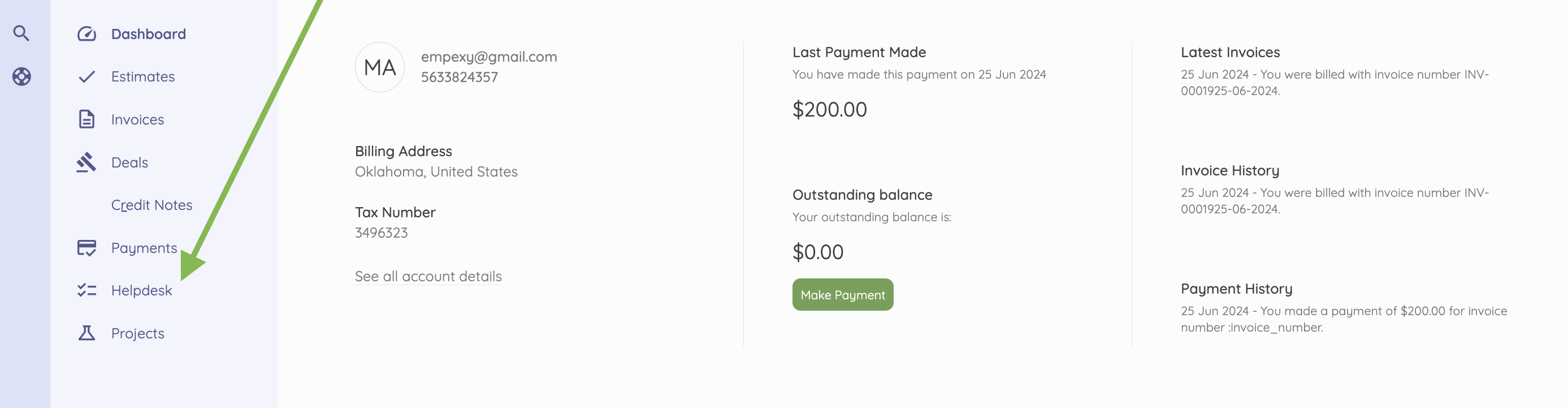Click the Latest Invoices entry text
The width and height of the screenshot is (1568, 408).
pyautogui.click(x=1334, y=82)
